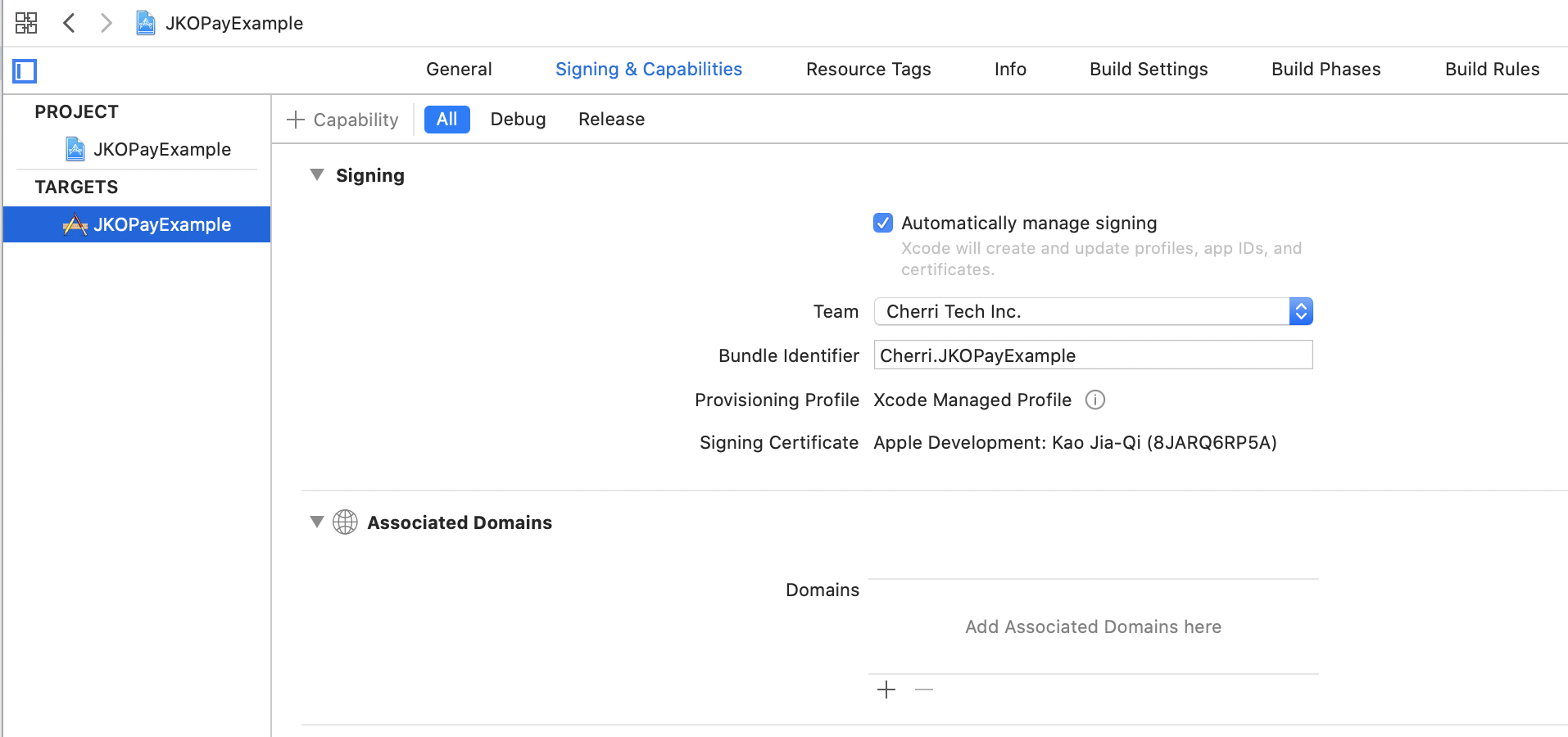
Task: Click the empty Associated Domains list area
Action: pyautogui.click(x=1094, y=626)
